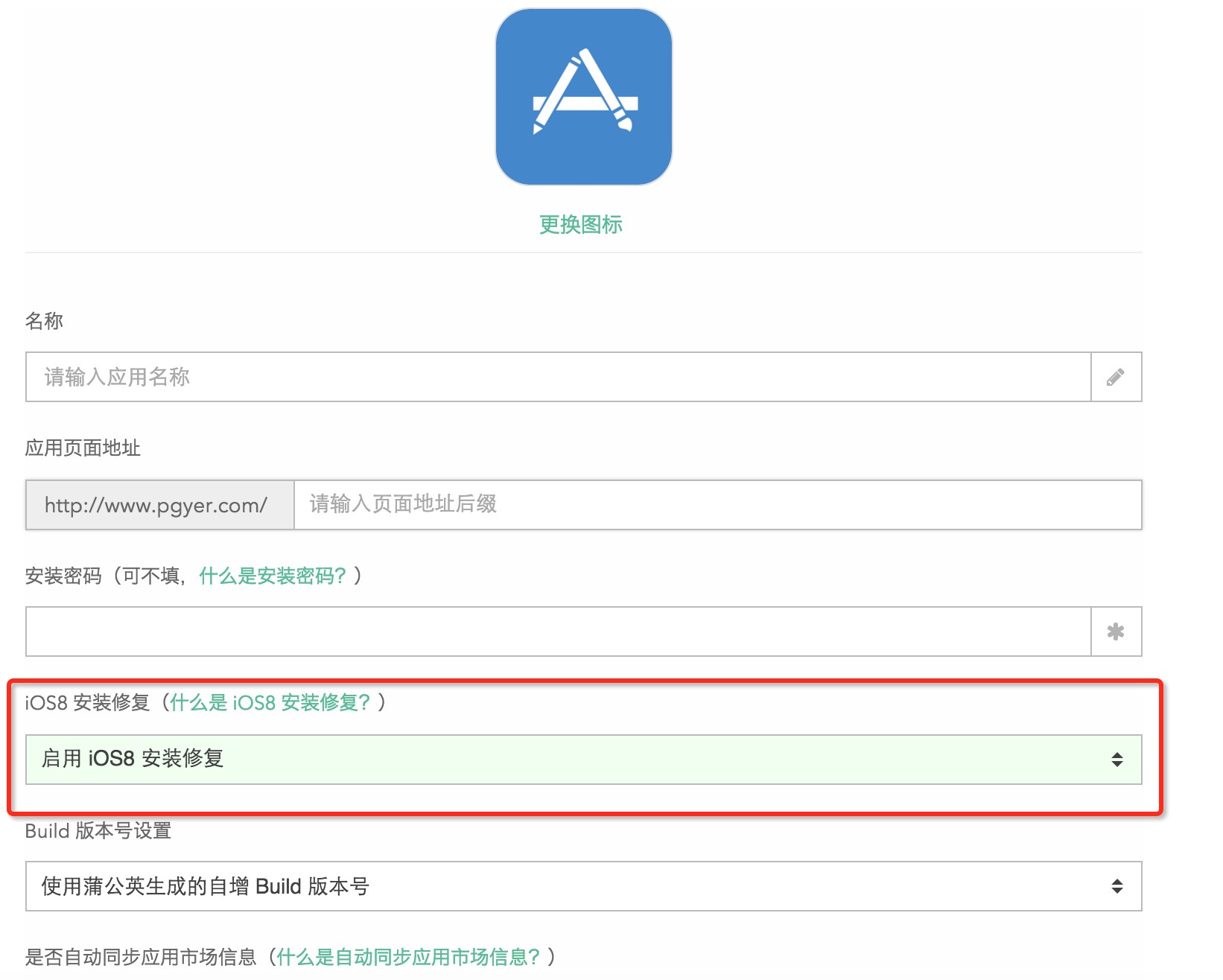Image resolution: width=1223 pixels, height=980 pixels.
Task: Click the iOS8 安装修复 label text
Action: point(87,702)
